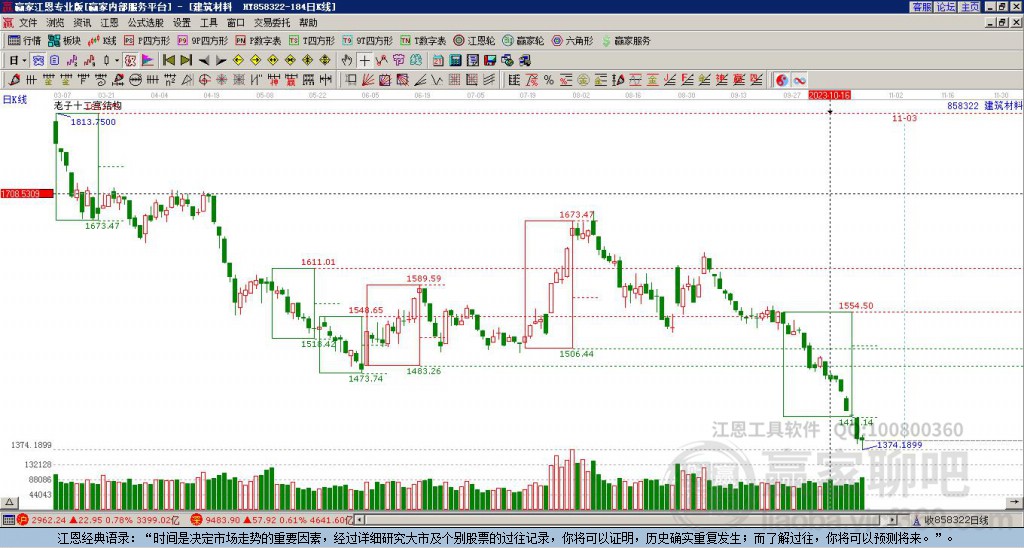Select the percent % drawing tool
The width and height of the screenshot is (1024, 548).
coord(549,80)
